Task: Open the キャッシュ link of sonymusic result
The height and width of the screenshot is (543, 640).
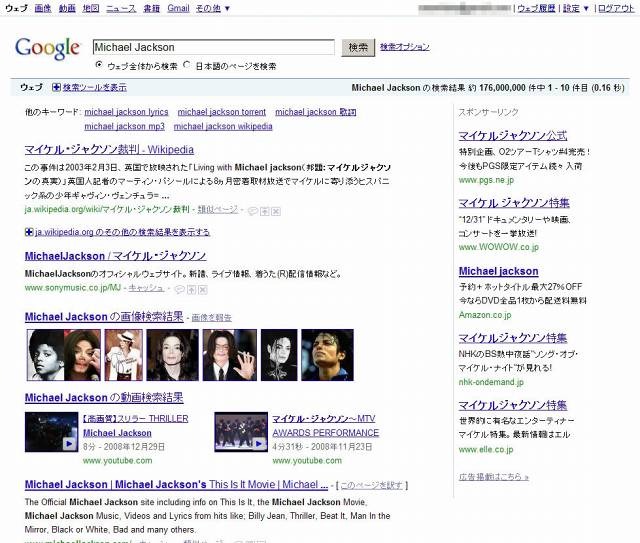Action: (x=146, y=288)
